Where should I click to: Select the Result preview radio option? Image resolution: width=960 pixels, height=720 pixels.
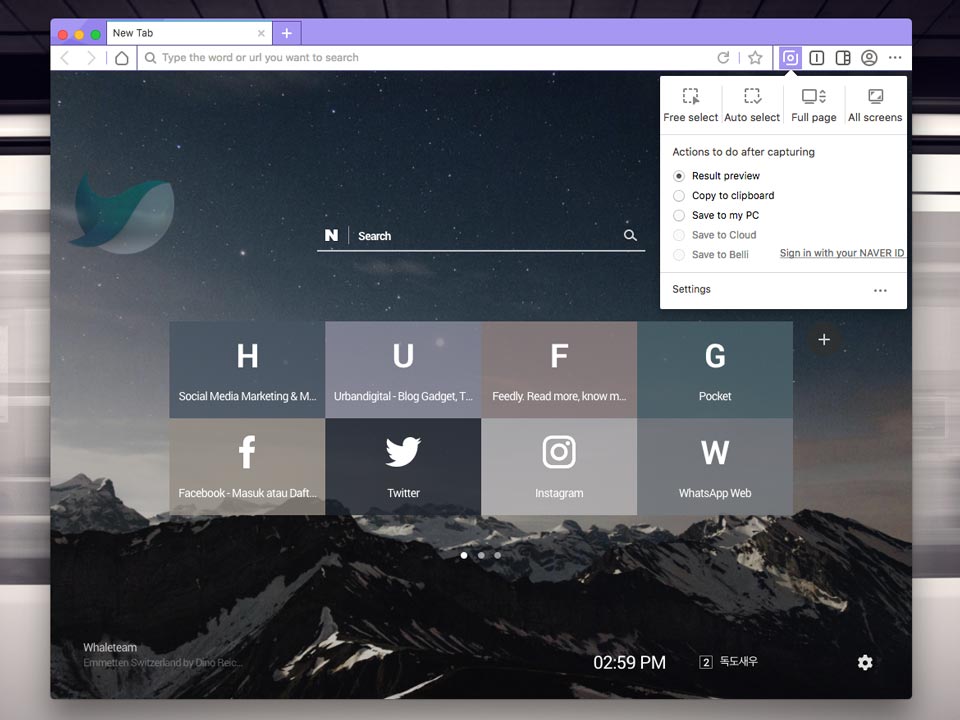tap(680, 176)
